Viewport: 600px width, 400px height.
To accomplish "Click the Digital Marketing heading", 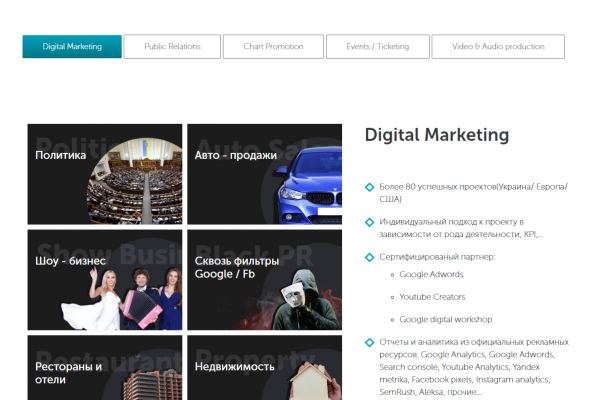I will [x=437, y=135].
